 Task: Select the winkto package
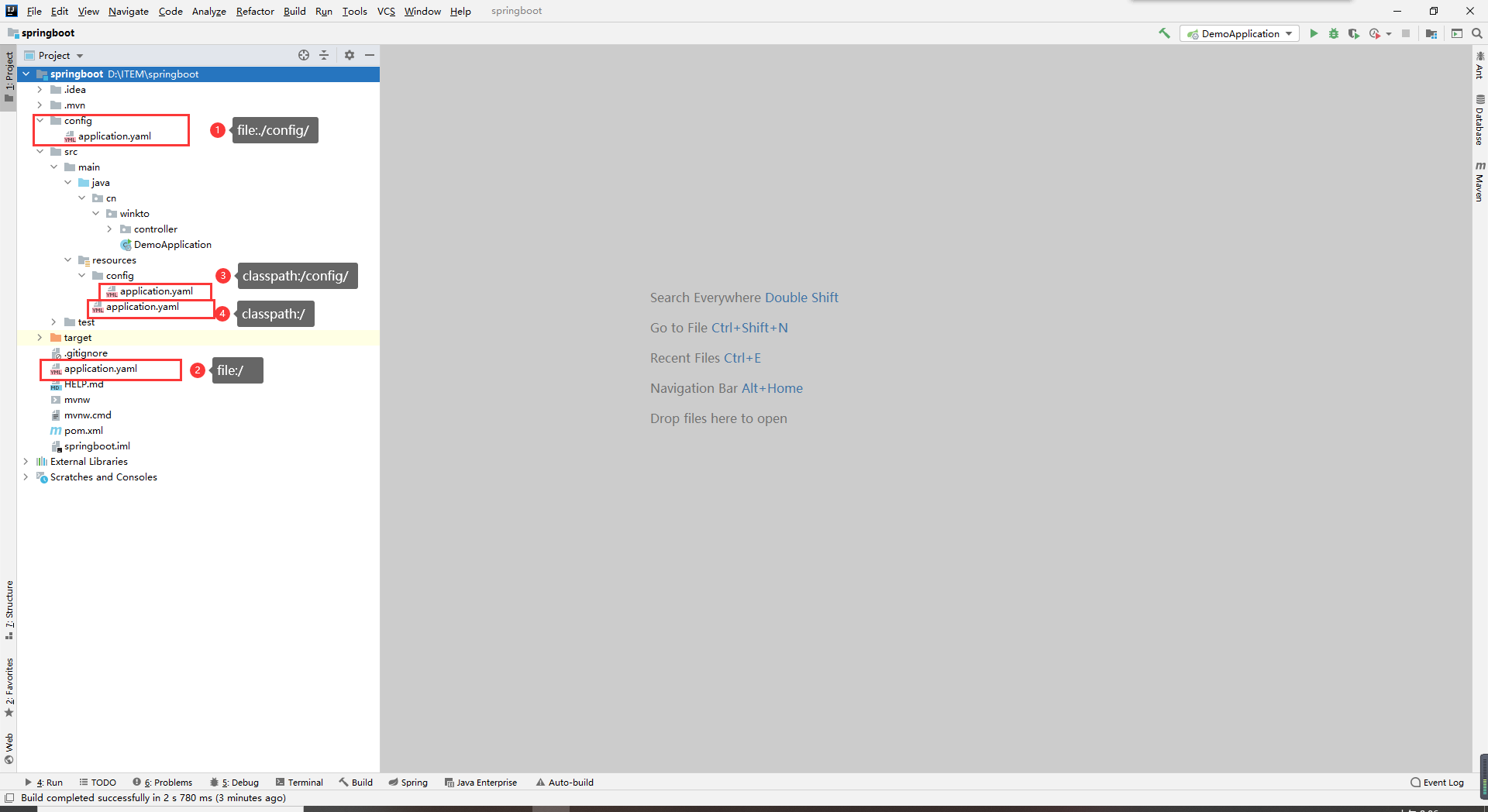(x=134, y=214)
